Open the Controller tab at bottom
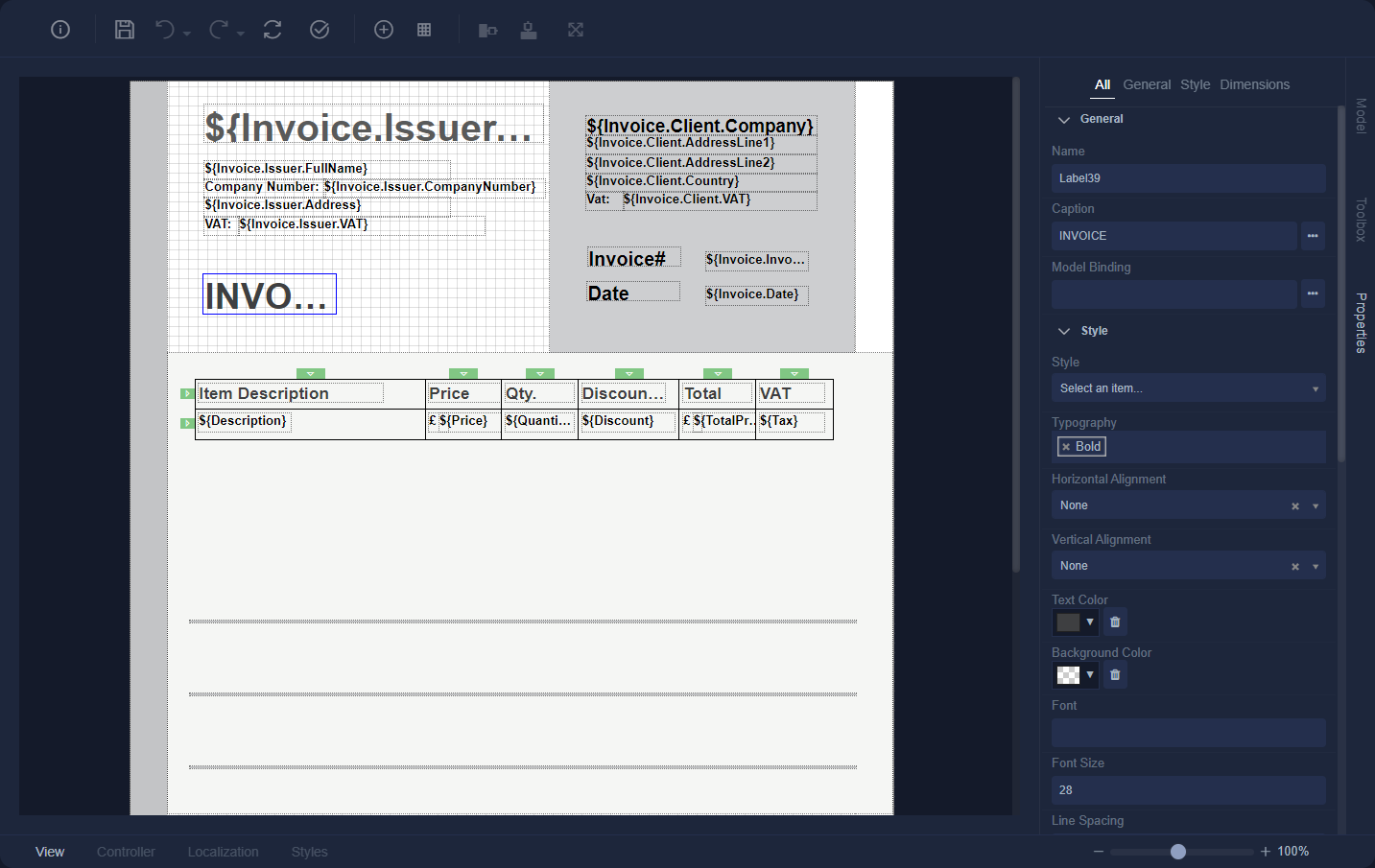This screenshot has width=1375, height=868. [x=126, y=852]
